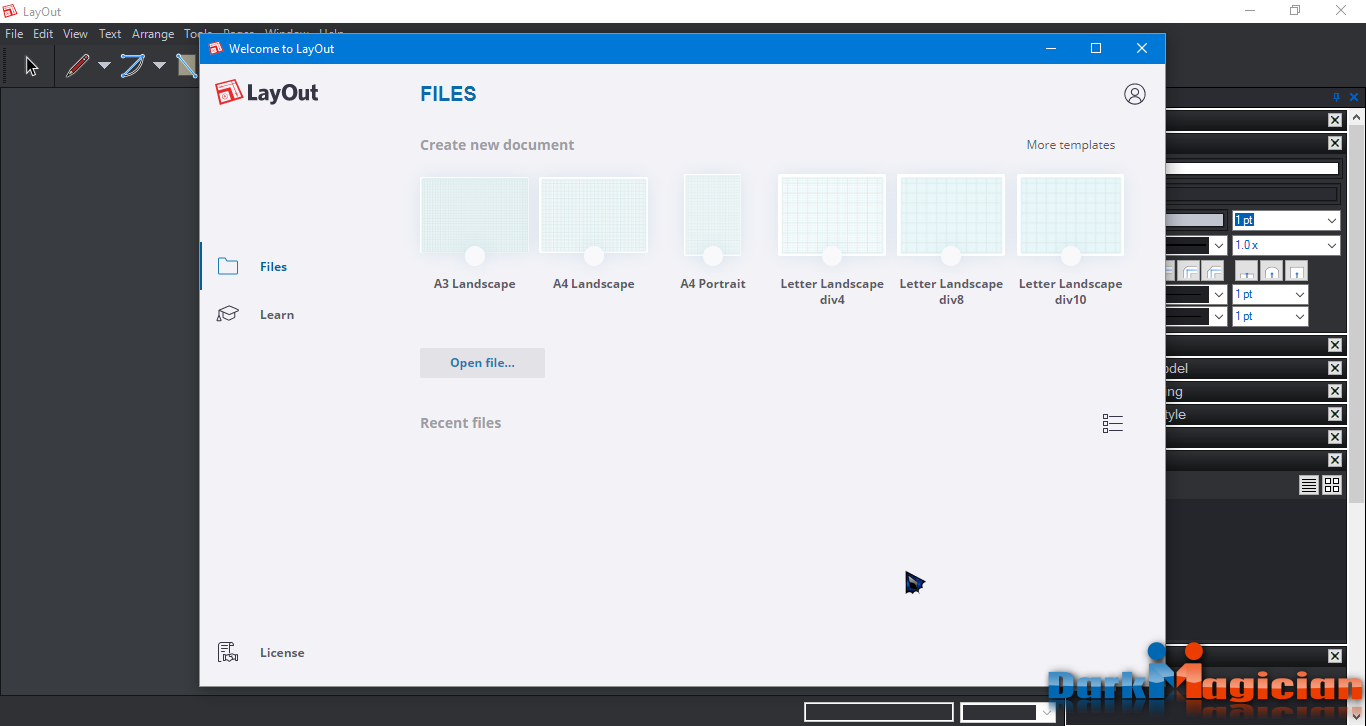Click the More templates link
The image size is (1366, 726).
(1071, 145)
